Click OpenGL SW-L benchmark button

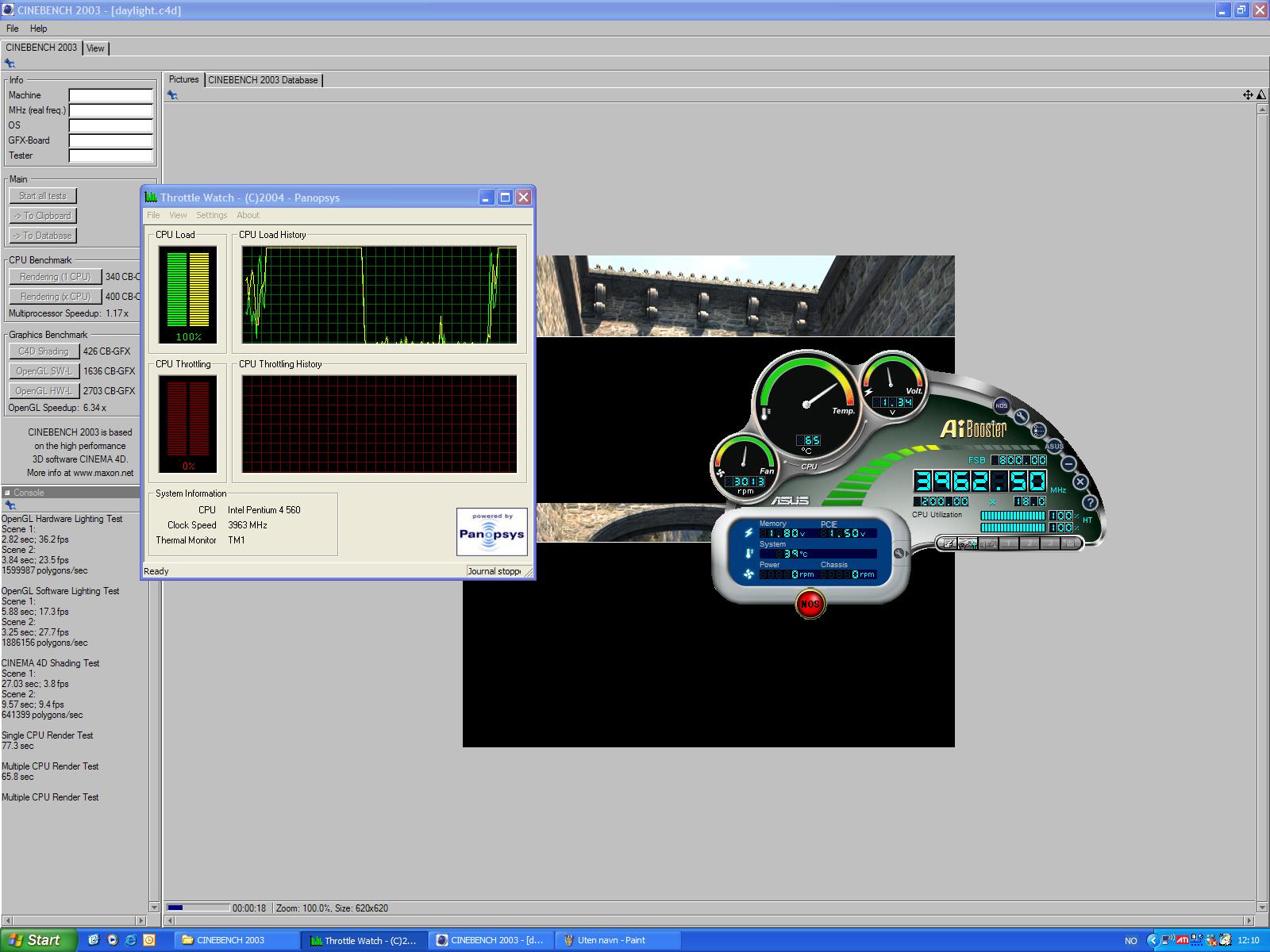pyautogui.click(x=43, y=371)
